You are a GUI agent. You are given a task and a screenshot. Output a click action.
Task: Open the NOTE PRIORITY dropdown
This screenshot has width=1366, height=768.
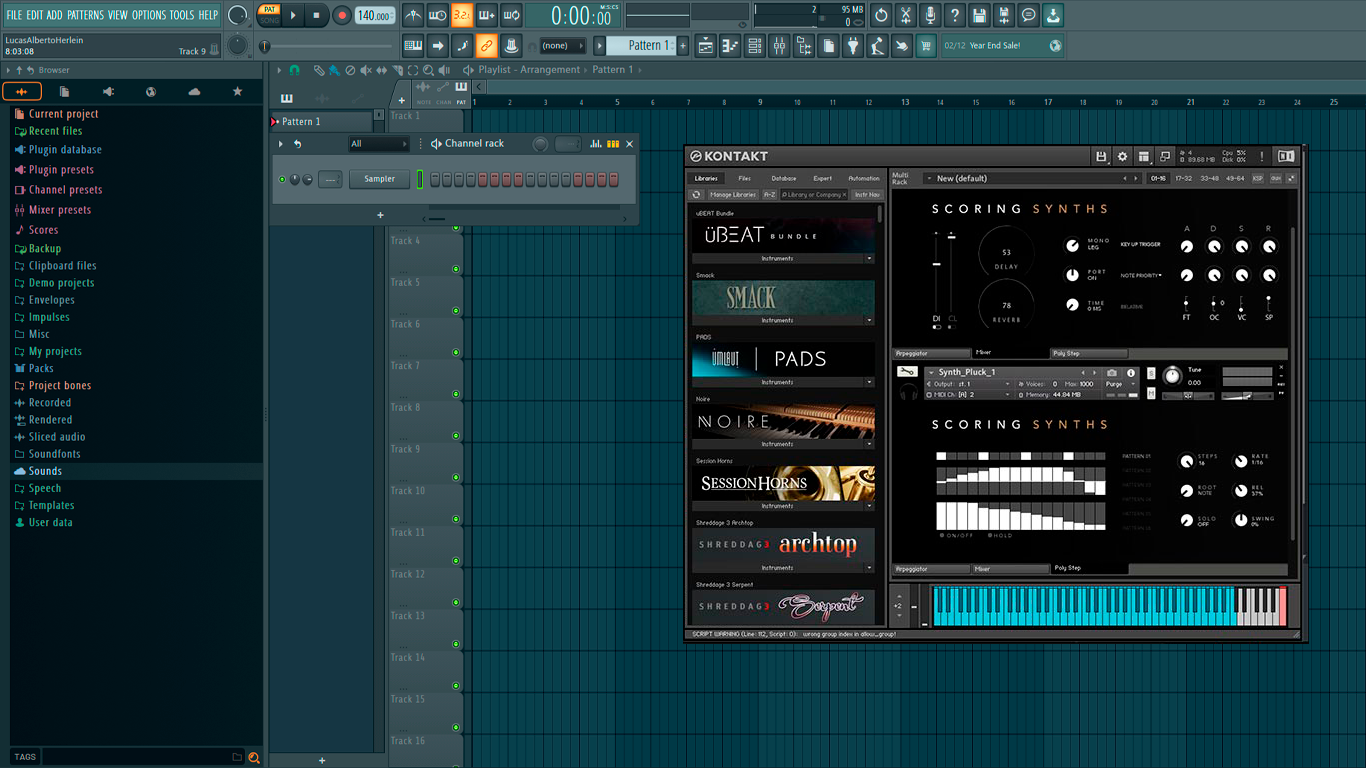[x=1142, y=275]
